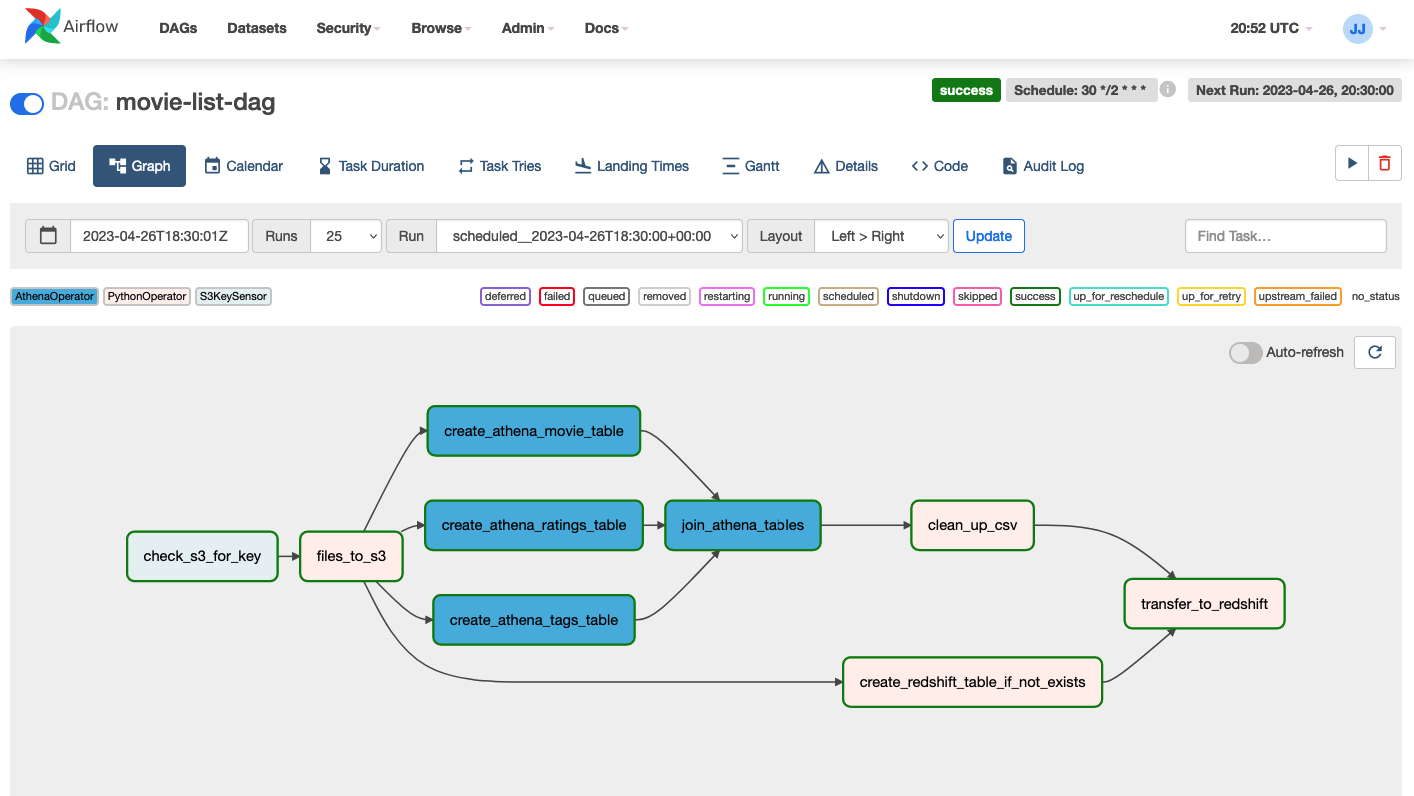The width and height of the screenshot is (1414, 796).
Task: Open the Run selection dropdown
Action: click(589, 236)
